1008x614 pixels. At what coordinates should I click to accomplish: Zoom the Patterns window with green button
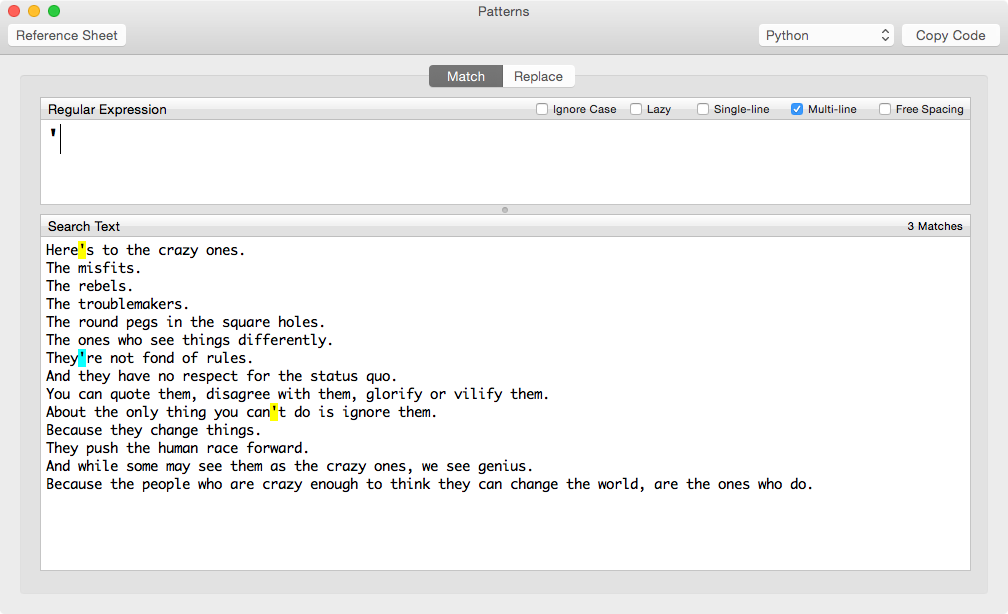(x=54, y=11)
